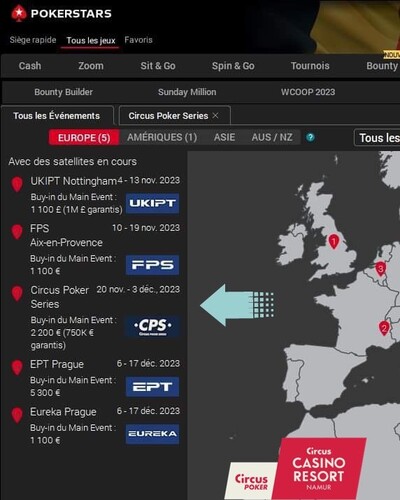Open the Sunday Million section
Viewport: 400px width, 500px height.
187,92
